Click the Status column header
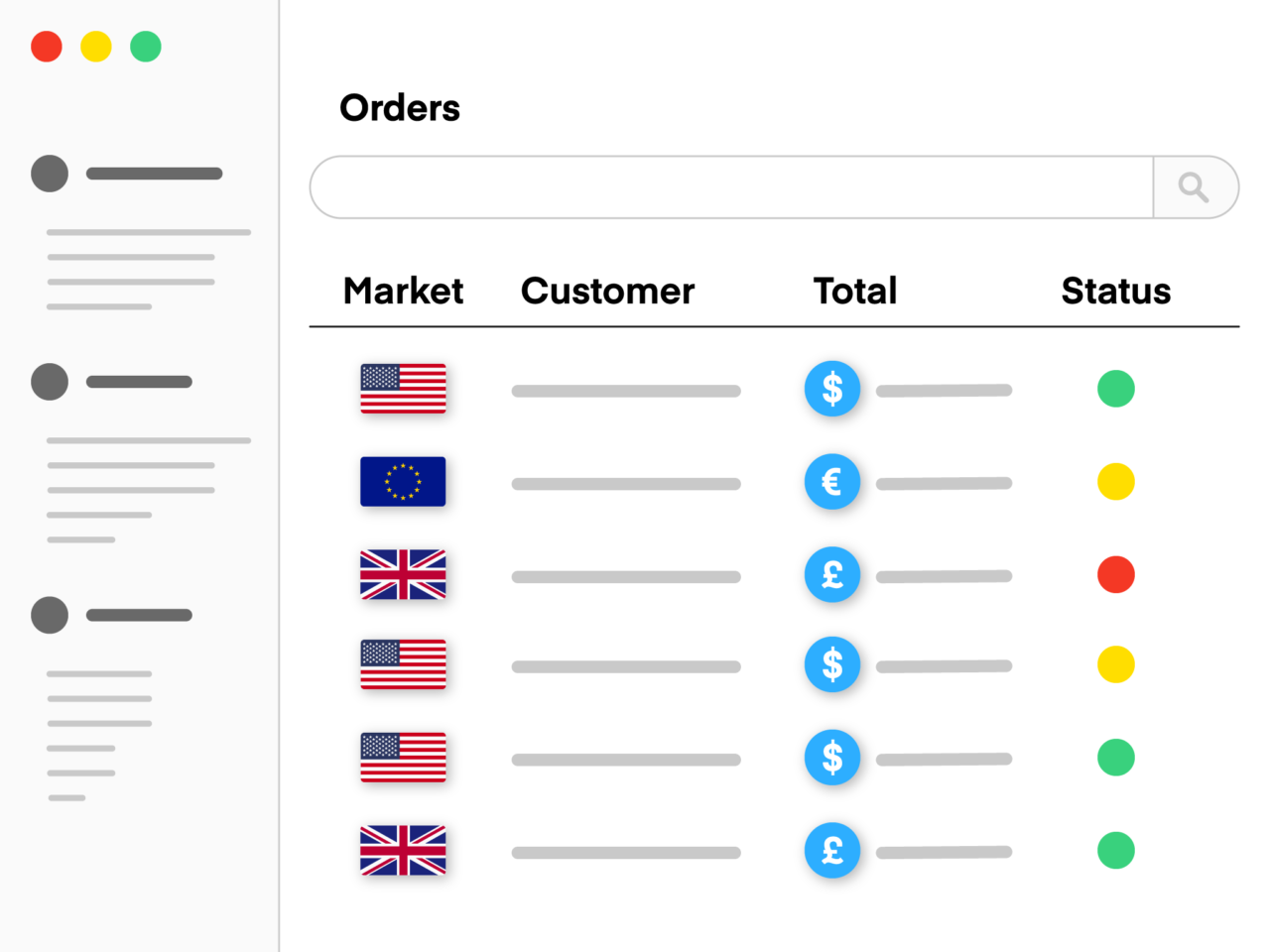The width and height of the screenshot is (1270, 952). pos(1115,292)
